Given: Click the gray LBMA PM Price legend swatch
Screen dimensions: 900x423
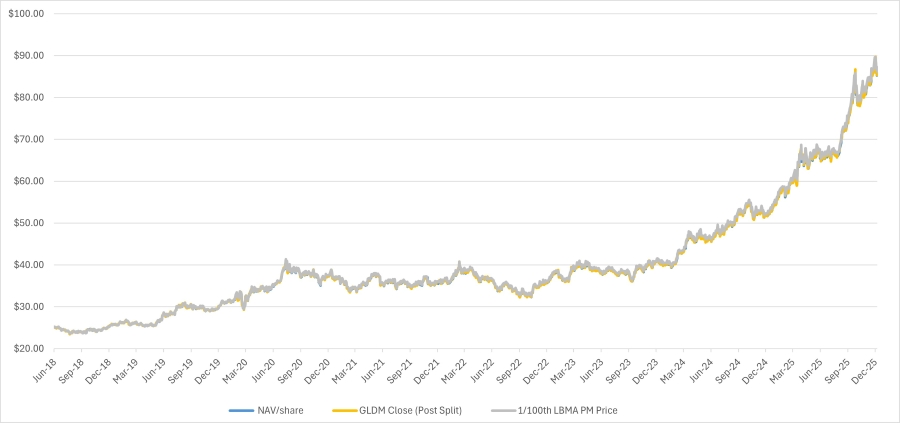Looking at the screenshot, I should pyautogui.click(x=503, y=410).
